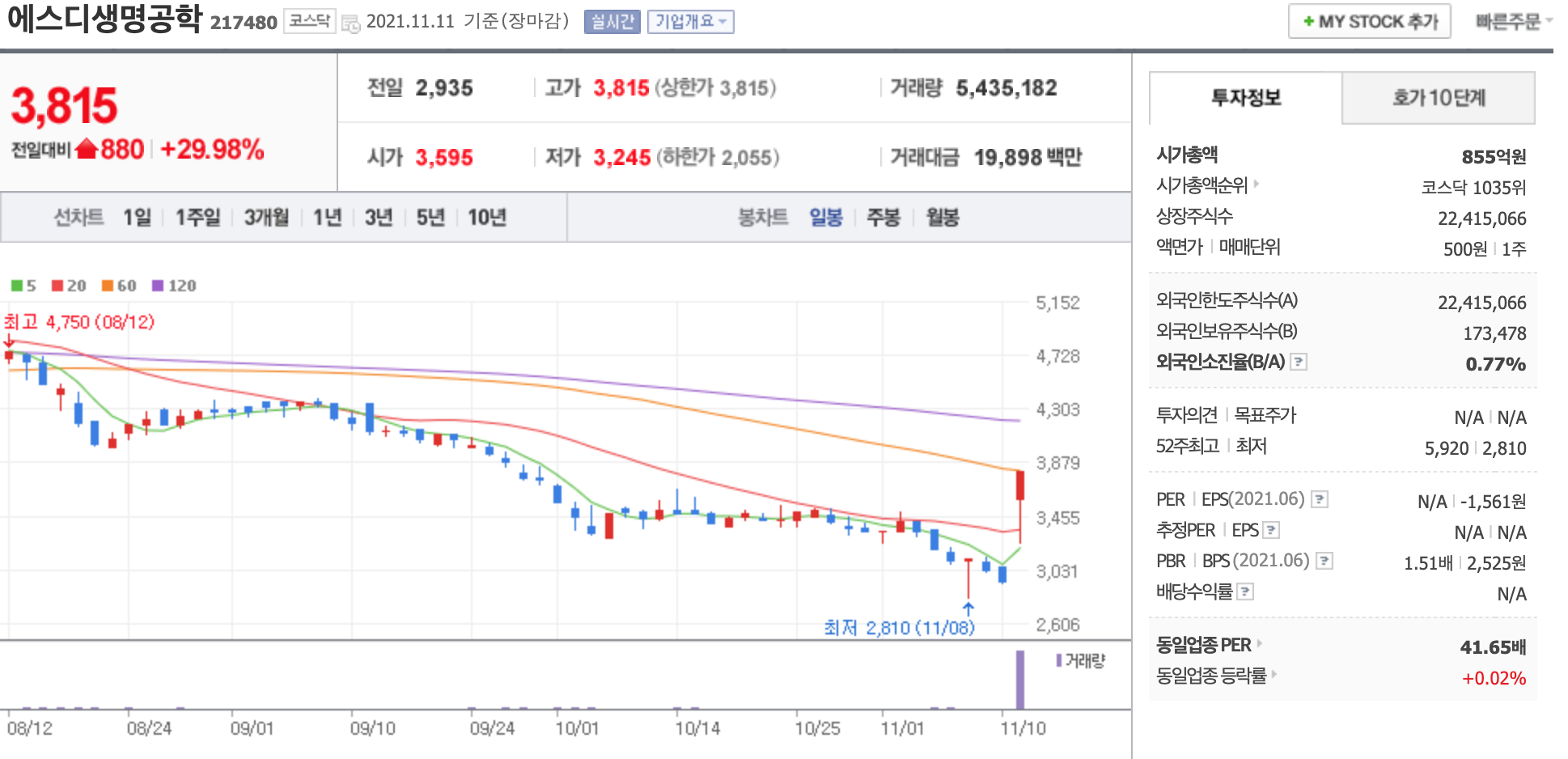The height and width of the screenshot is (759, 1568).
Task: Expand the 빠른주문 dropdown
Action: tap(1514, 22)
